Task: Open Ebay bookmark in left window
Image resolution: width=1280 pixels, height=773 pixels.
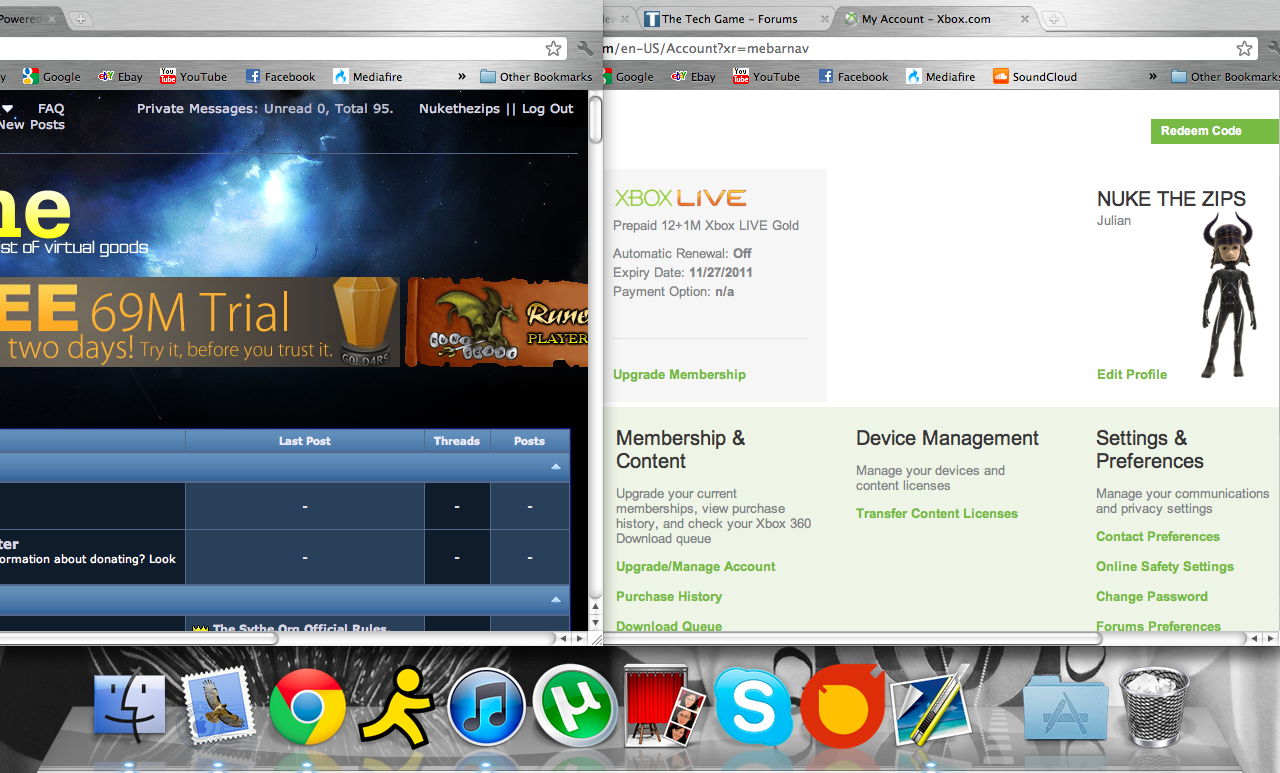Action: pos(120,76)
